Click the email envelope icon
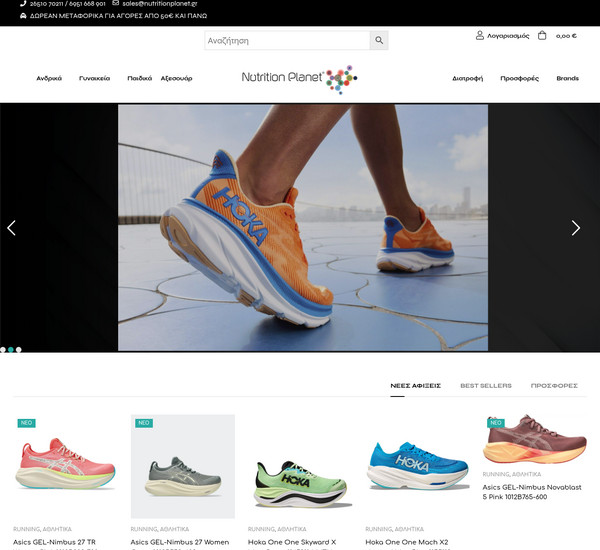This screenshot has height=550, width=600. point(116,3)
